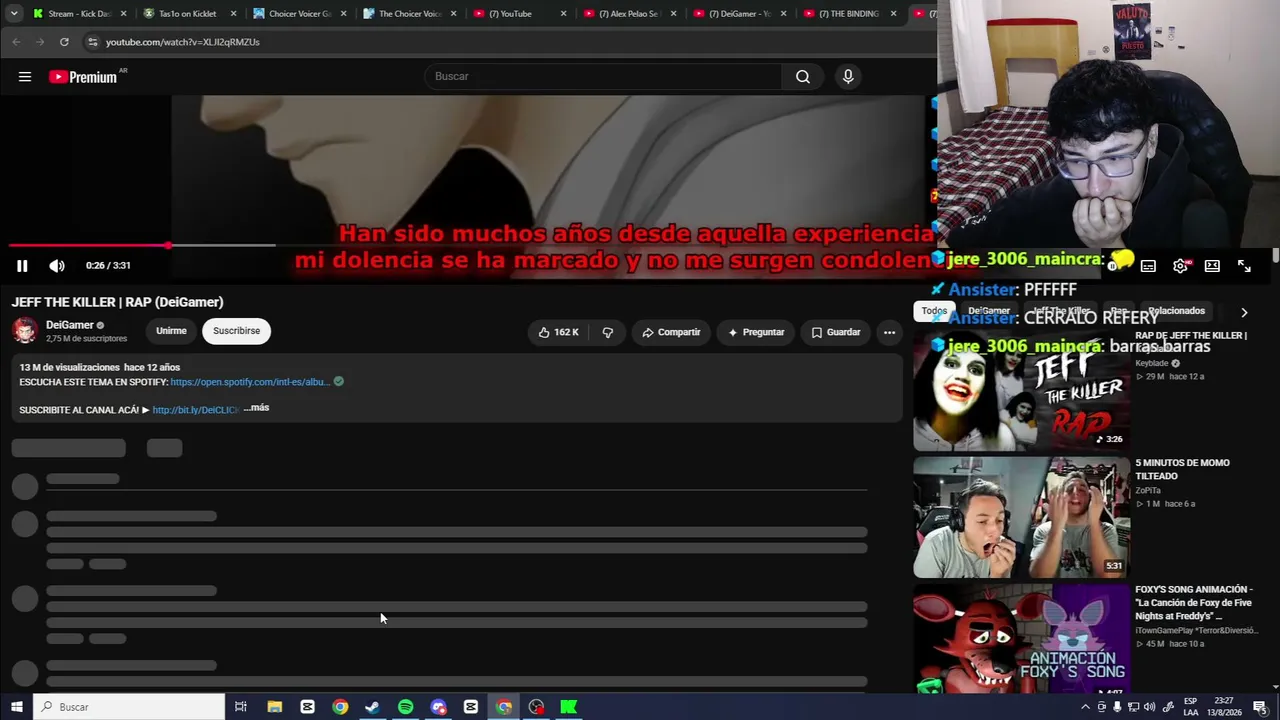Switch to the Choicer Voicer tab
The width and height of the screenshot is (1280, 720).
pyautogui.click(x=300, y=14)
